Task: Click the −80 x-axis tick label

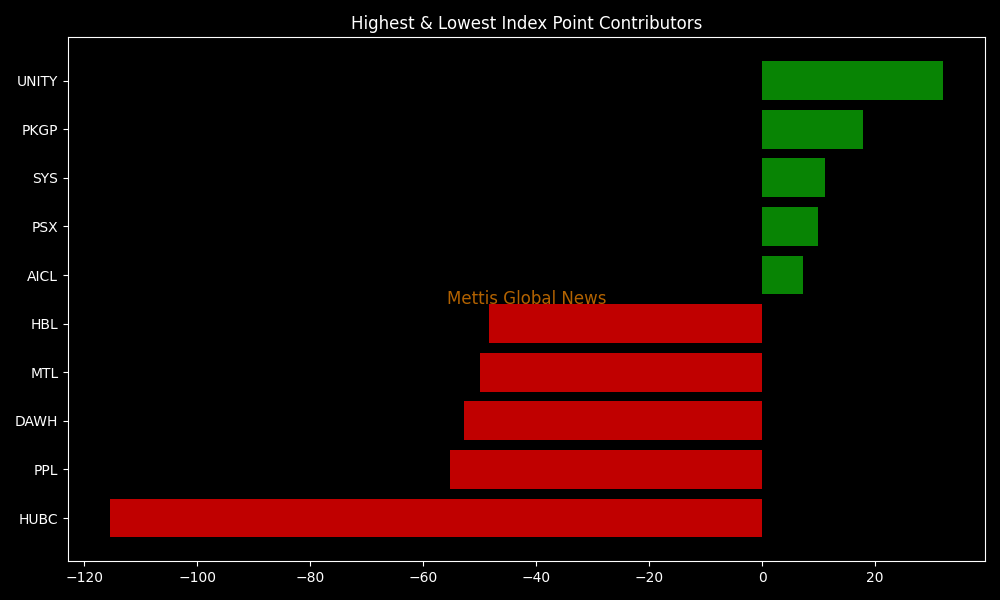Action: point(311,578)
